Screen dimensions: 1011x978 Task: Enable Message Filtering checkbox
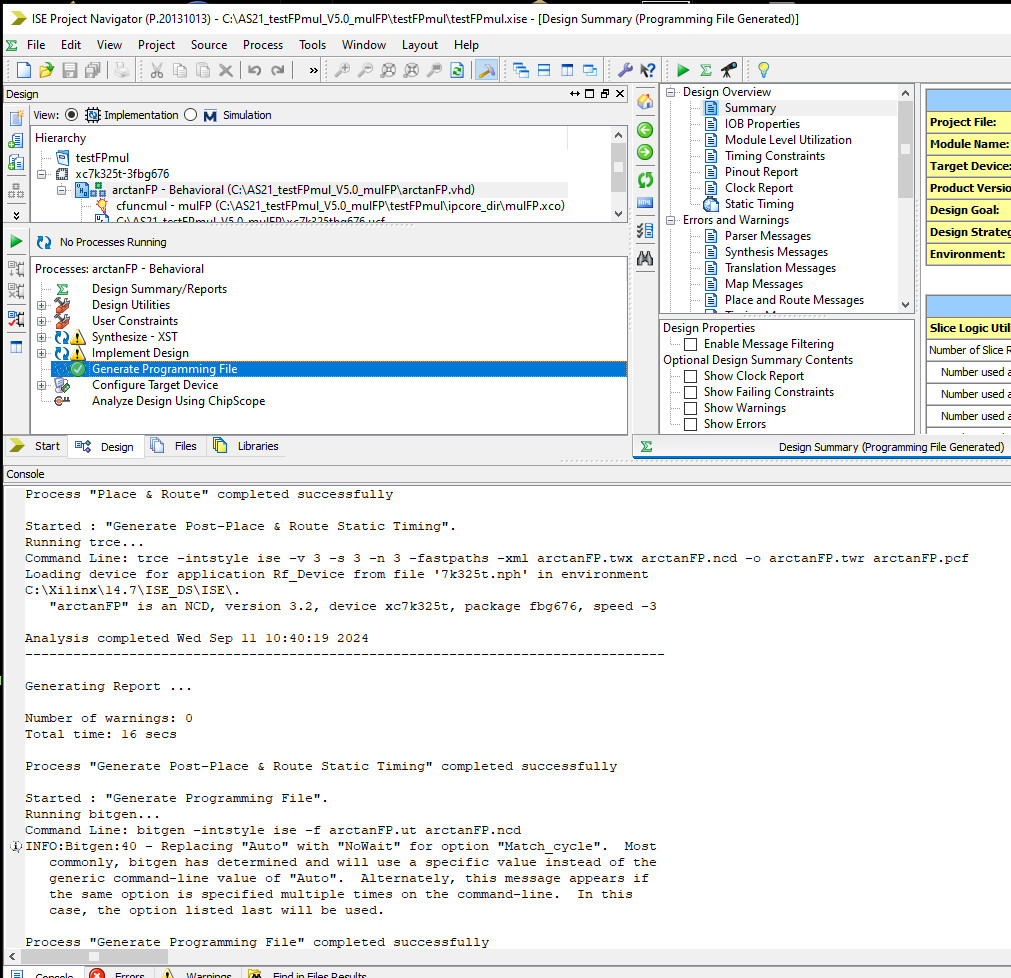691,344
